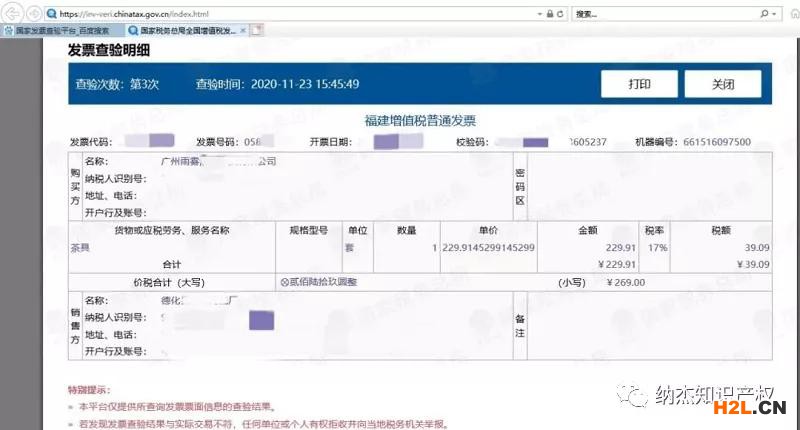Click the magnifier icon in search box
The width and height of the screenshot is (800, 430).
point(764,14)
